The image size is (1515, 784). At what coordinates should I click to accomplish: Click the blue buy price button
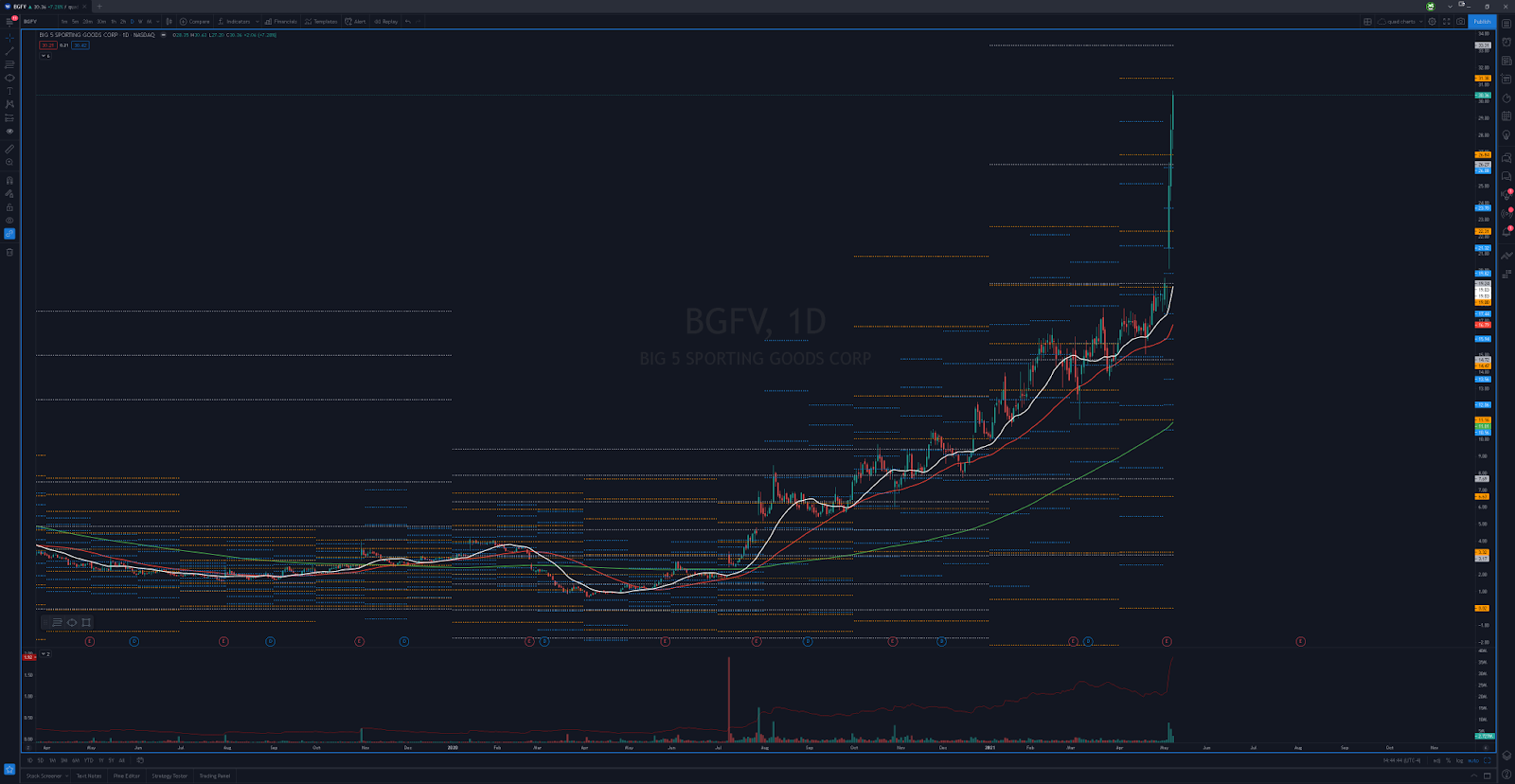(x=80, y=45)
